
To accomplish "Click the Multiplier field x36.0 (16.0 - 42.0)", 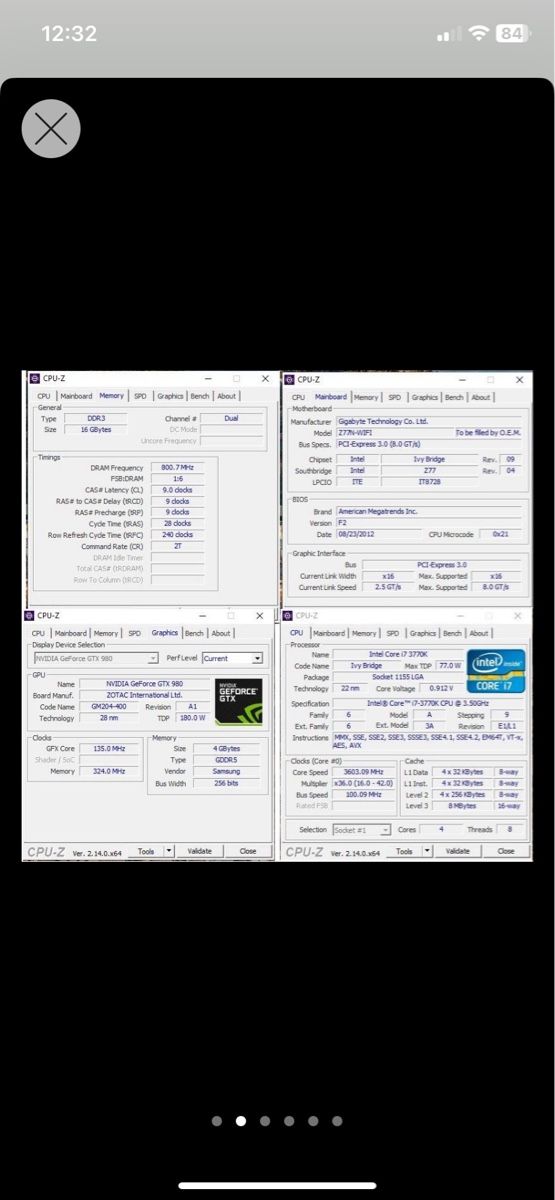I will pyautogui.click(x=364, y=783).
